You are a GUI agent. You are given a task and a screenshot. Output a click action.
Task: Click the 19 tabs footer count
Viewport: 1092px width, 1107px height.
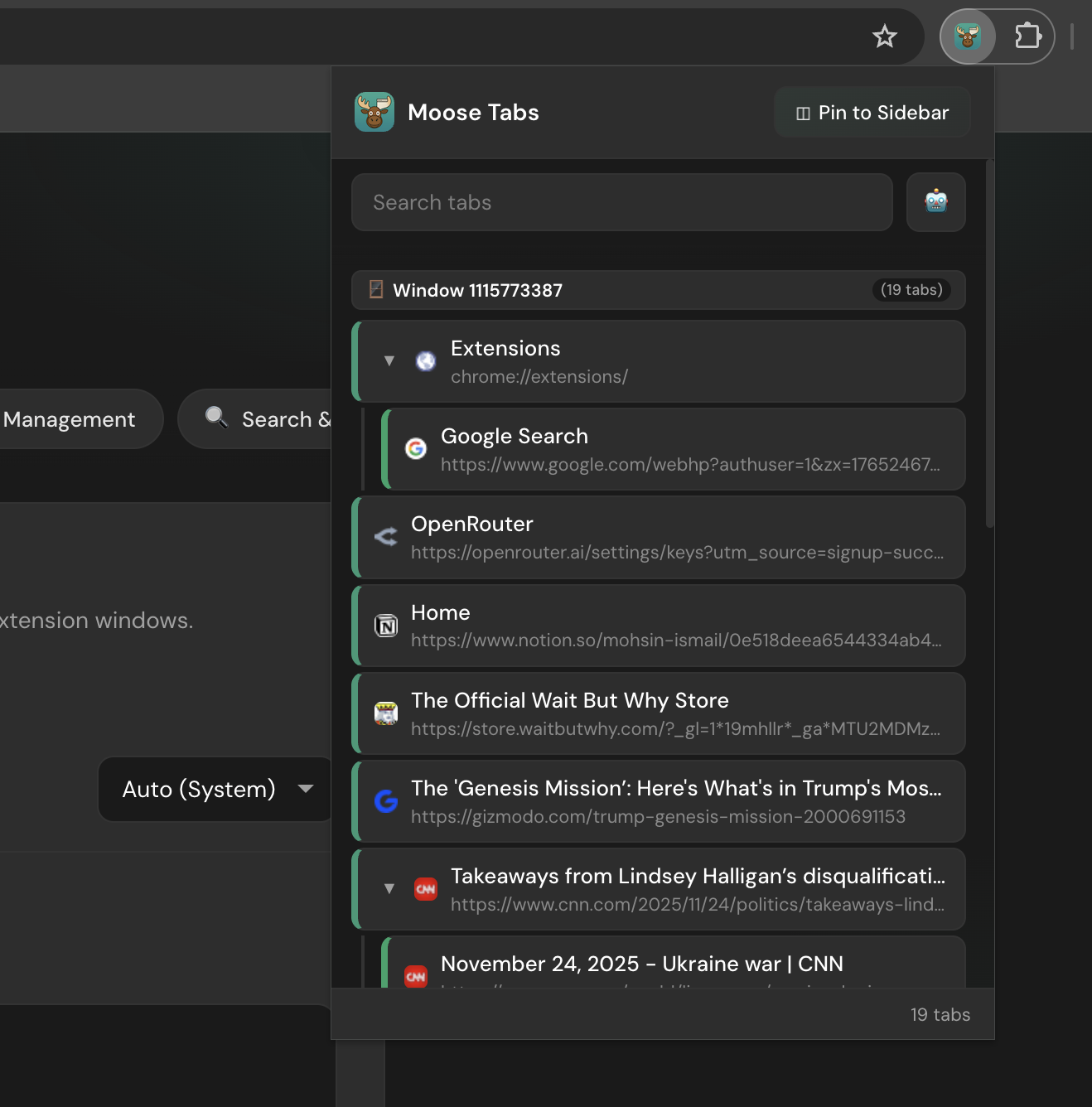[940, 1015]
